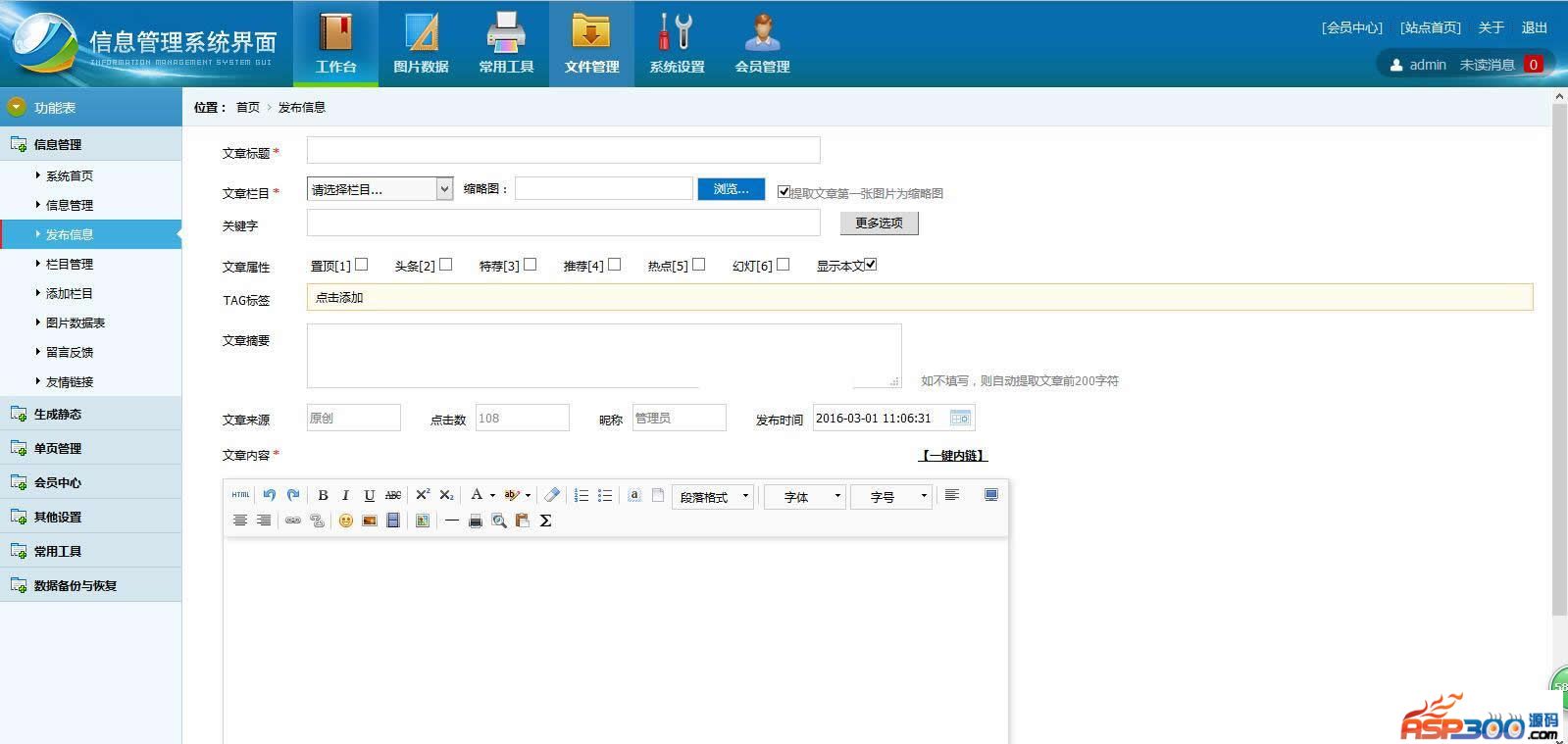Open 栏目管理 in the left sidebar
This screenshot has width=1568, height=744.
point(70,265)
